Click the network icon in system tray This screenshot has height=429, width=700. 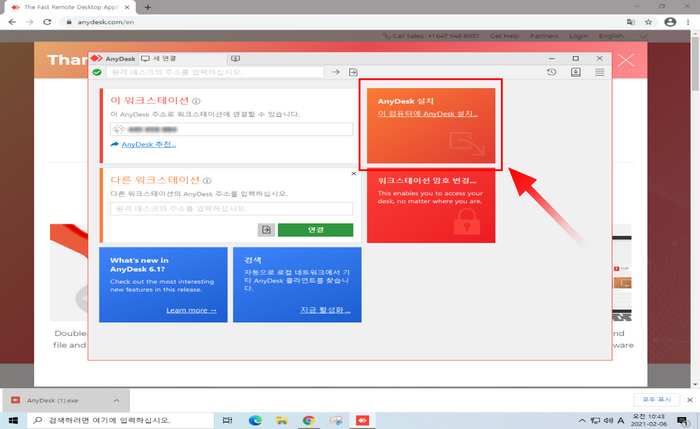pyautogui.click(x=595, y=421)
